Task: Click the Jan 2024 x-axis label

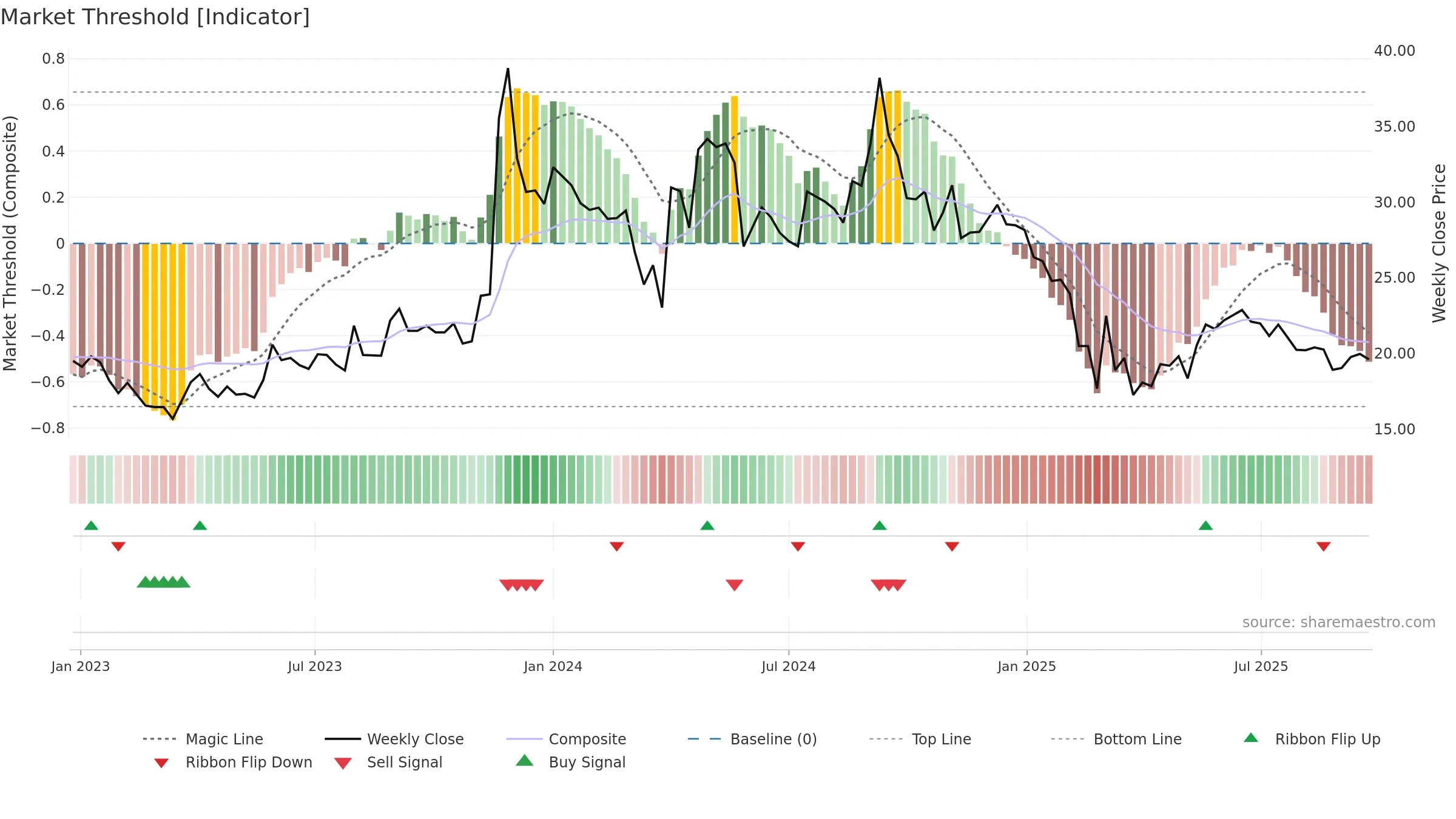Action: tap(553, 667)
